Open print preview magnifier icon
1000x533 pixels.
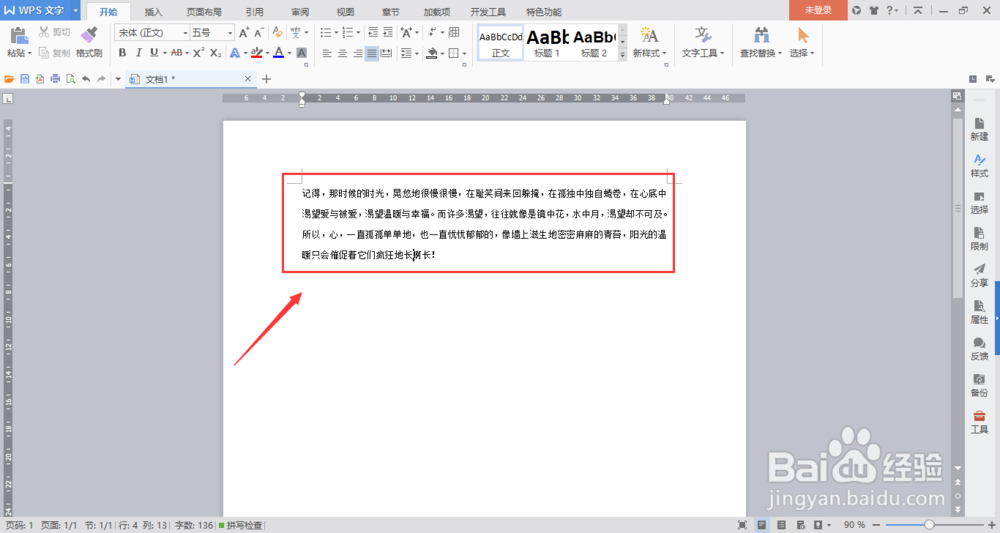point(70,79)
